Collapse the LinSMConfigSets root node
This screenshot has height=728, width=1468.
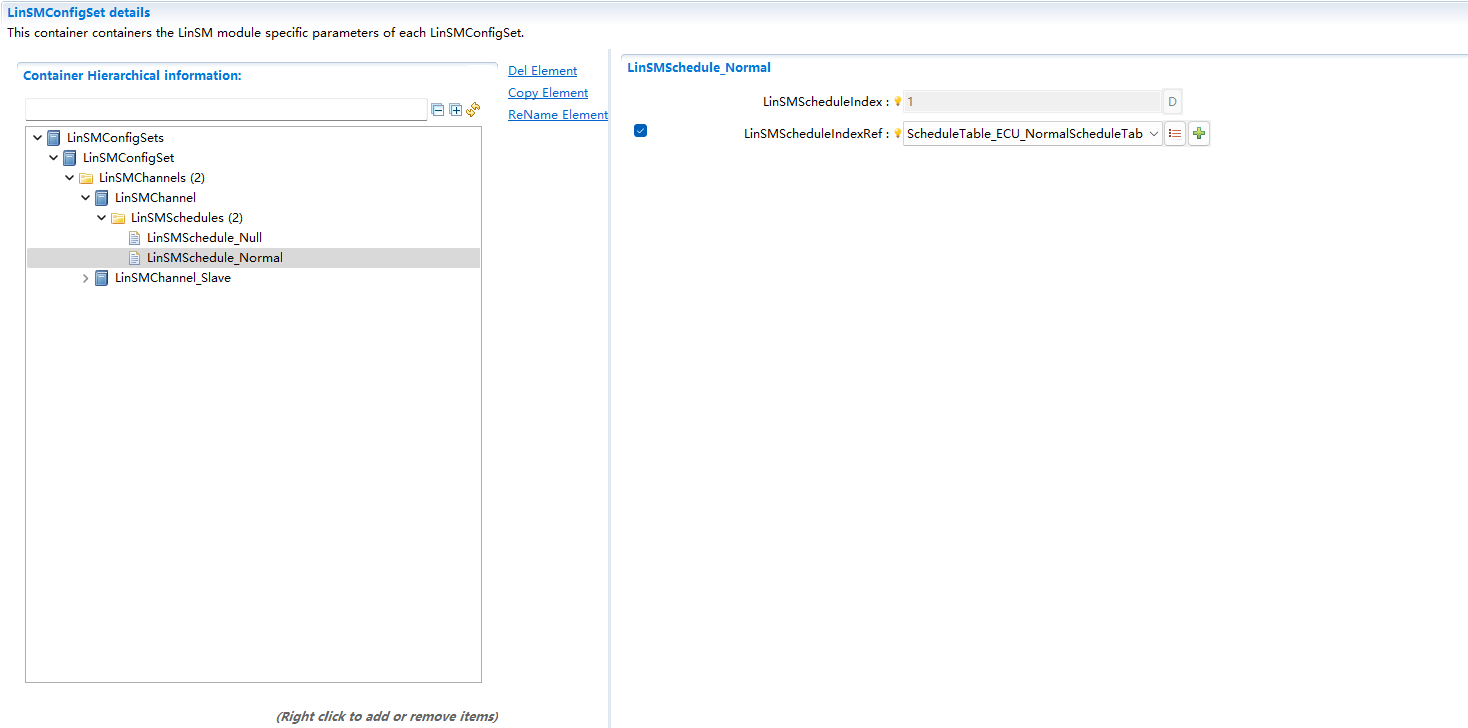pyautogui.click(x=37, y=137)
